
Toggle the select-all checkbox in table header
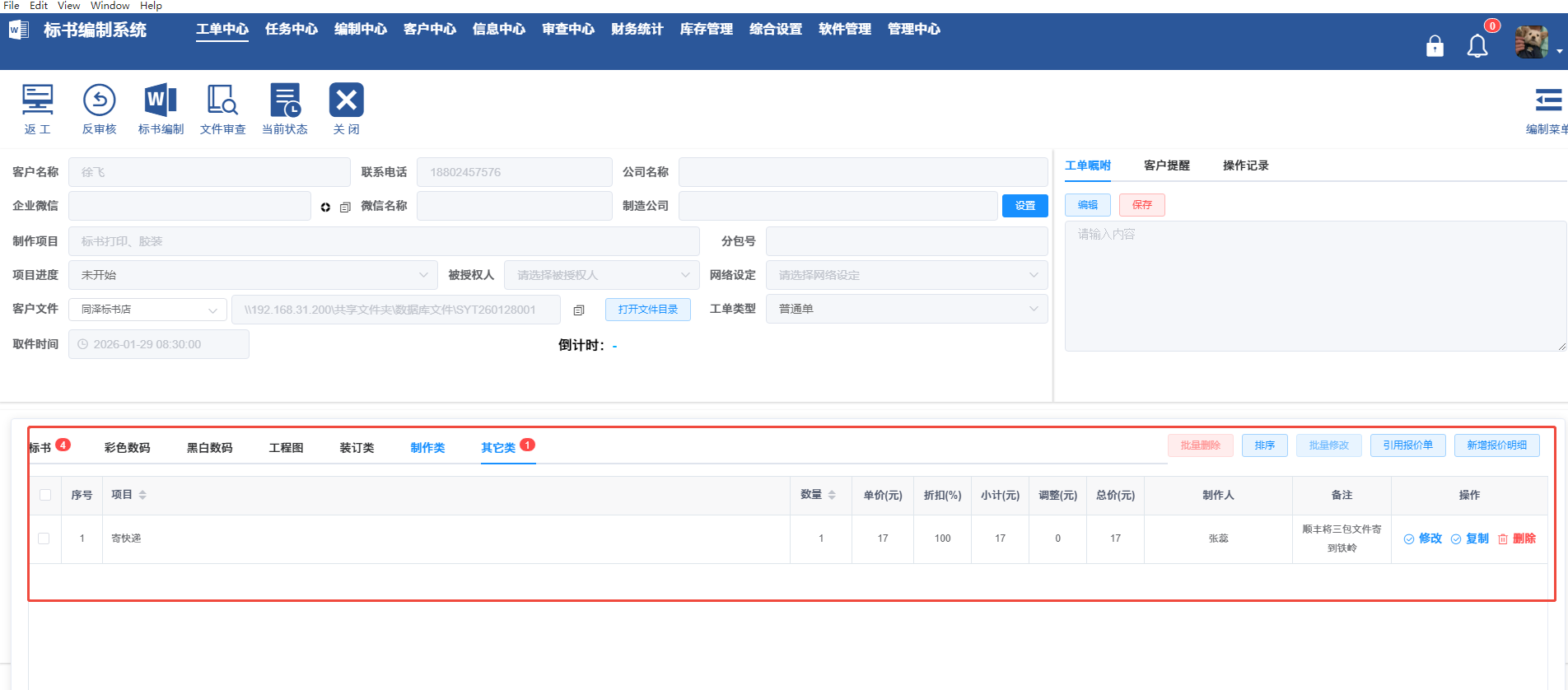[45, 495]
